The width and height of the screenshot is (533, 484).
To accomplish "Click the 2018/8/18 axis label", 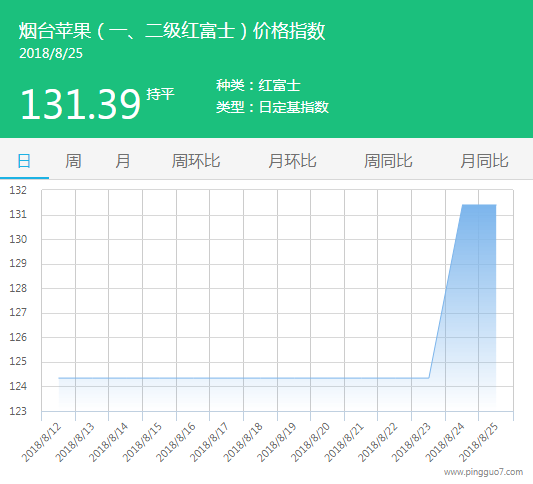I will coord(243,442).
